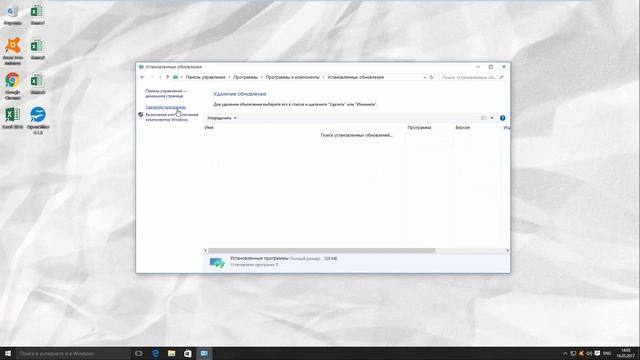Switch the ENG input language indicator
640x360 pixels.
pos(607,353)
